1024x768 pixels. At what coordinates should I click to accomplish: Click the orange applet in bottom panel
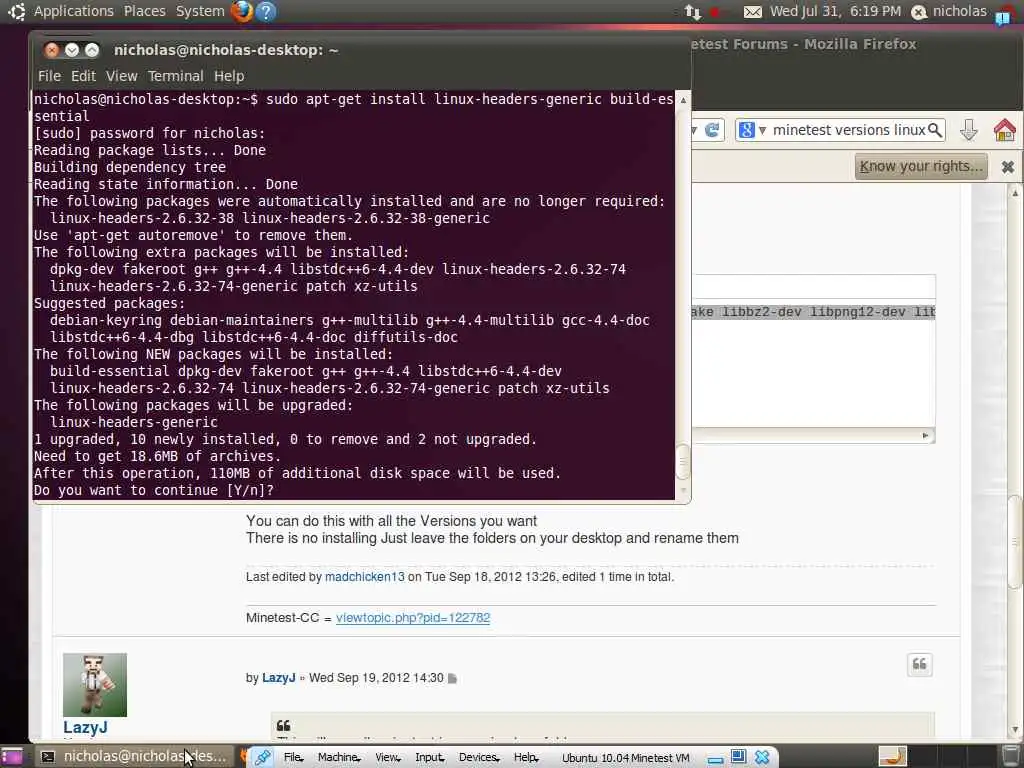point(892,756)
